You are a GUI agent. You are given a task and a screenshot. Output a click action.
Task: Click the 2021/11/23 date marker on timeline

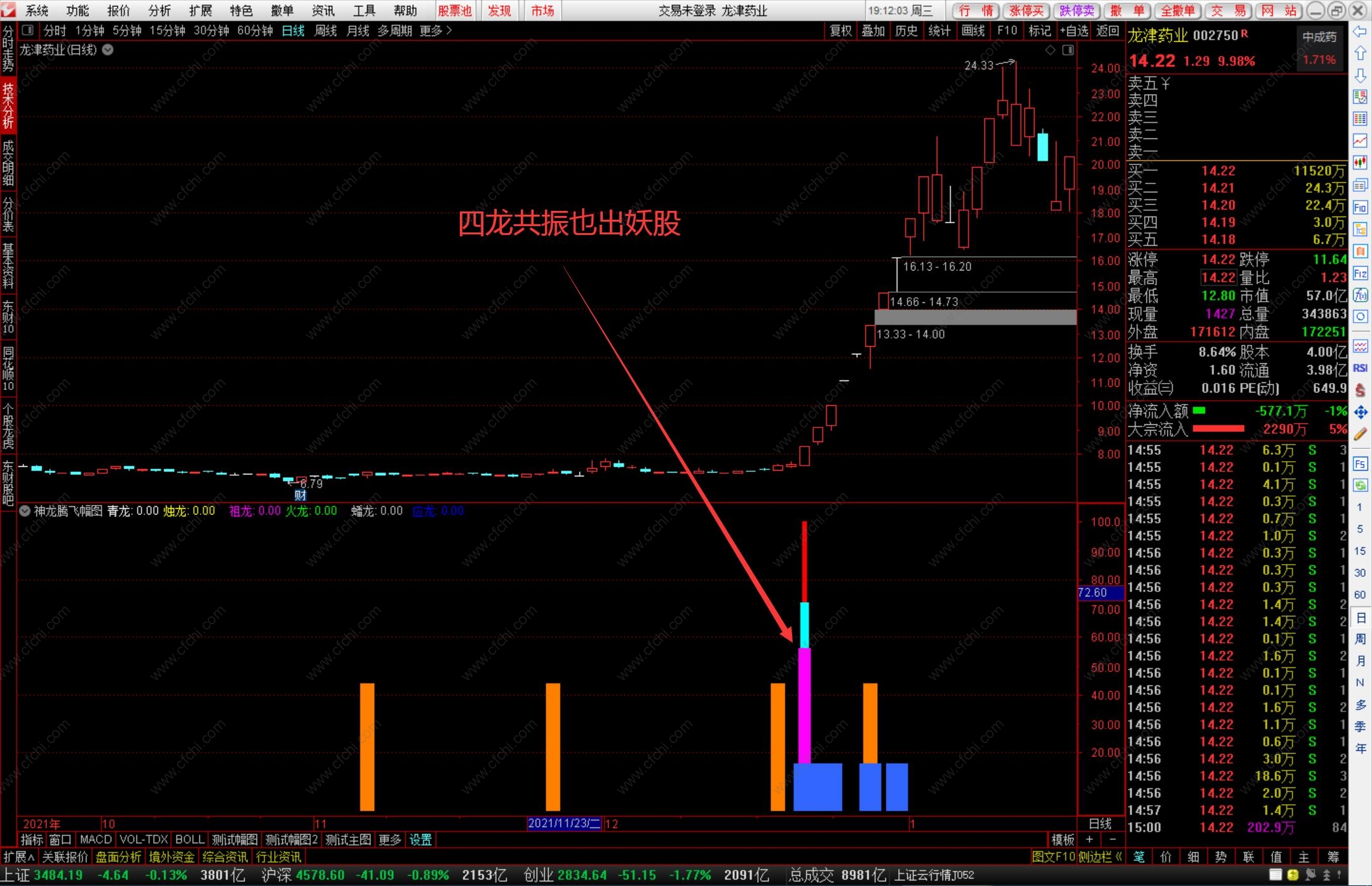pos(564,824)
